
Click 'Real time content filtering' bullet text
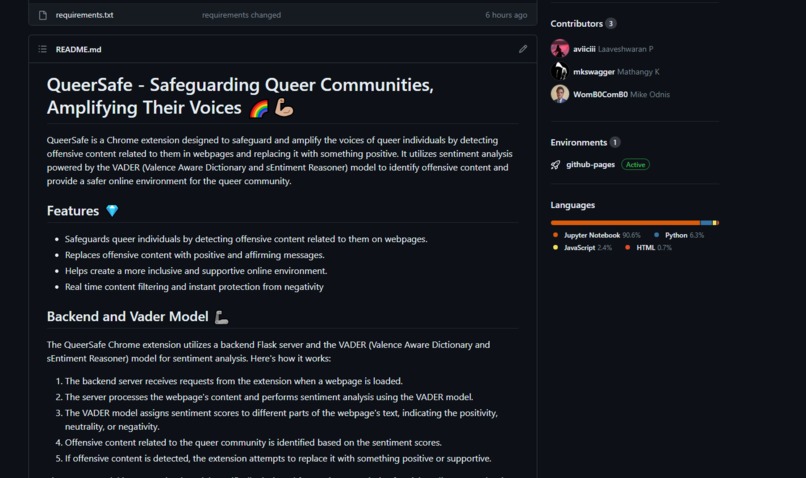(194, 287)
